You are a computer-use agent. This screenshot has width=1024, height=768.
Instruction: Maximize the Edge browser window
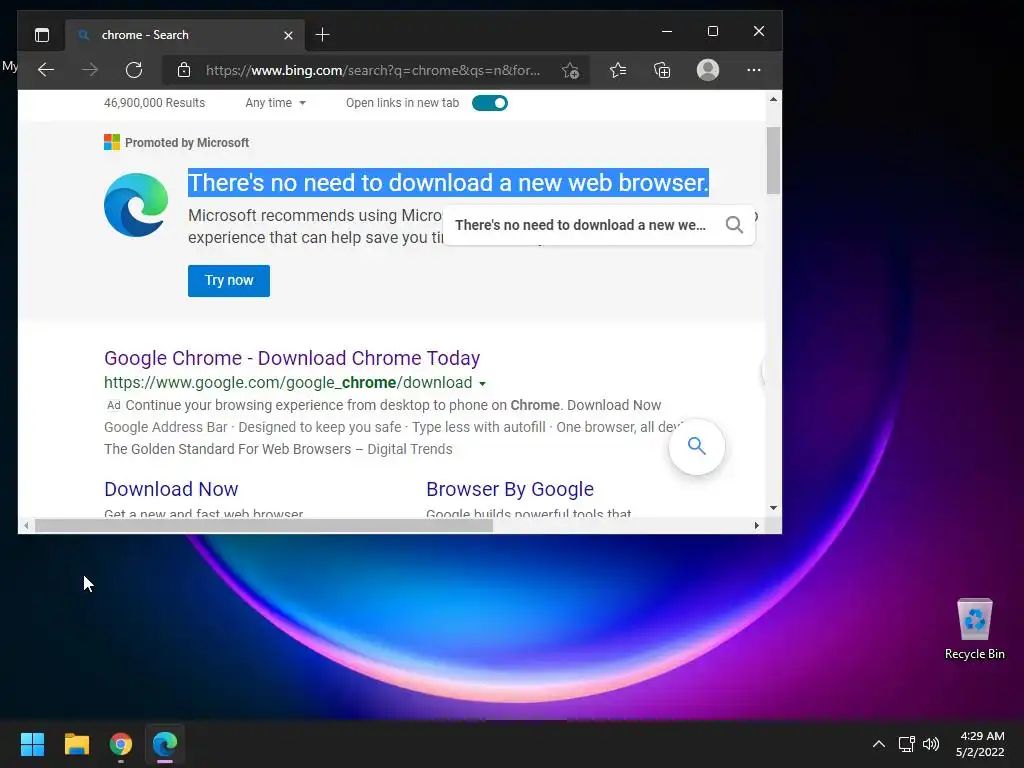pos(712,31)
